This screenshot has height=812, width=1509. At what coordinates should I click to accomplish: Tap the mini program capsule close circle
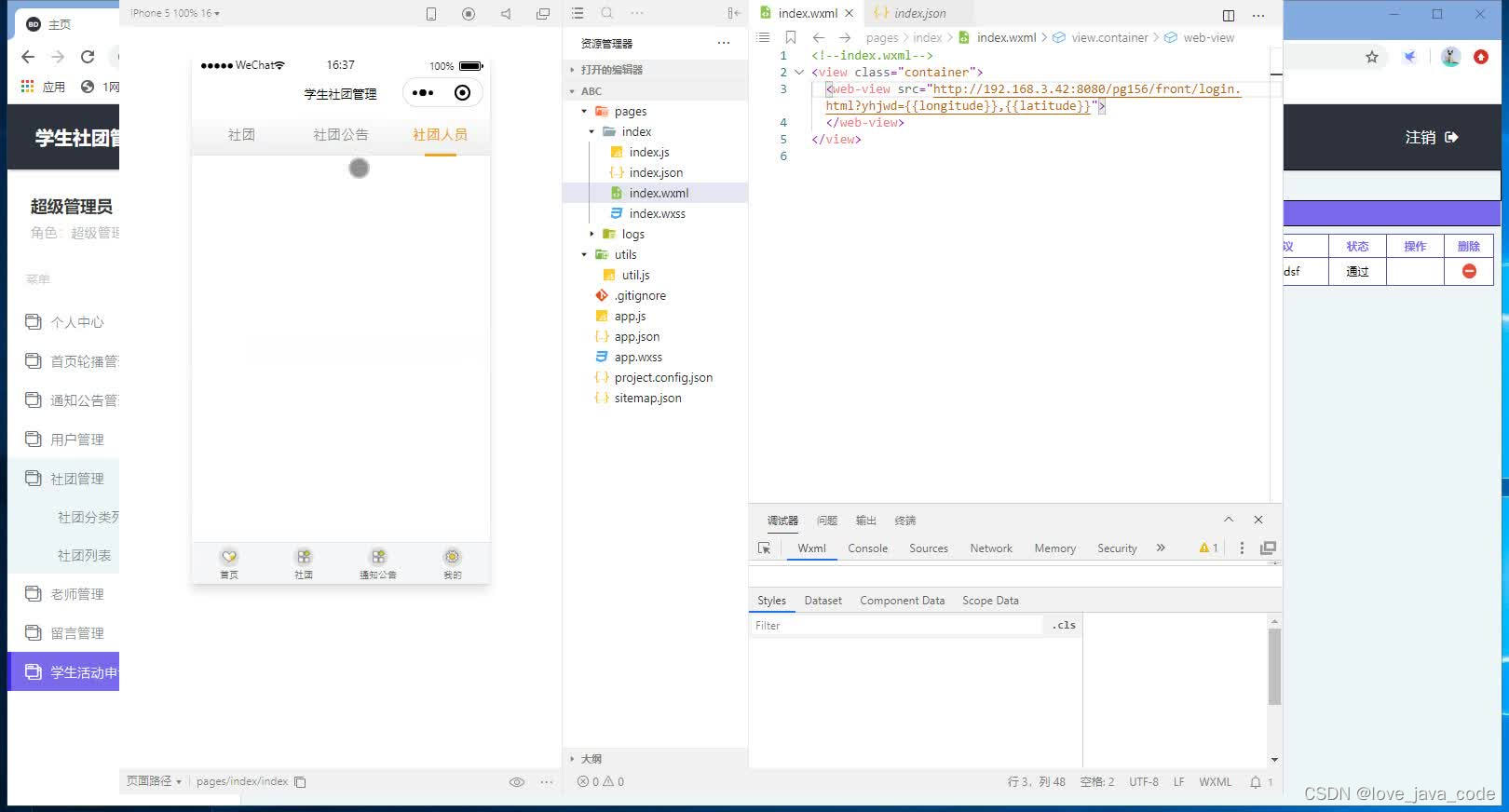click(x=462, y=92)
